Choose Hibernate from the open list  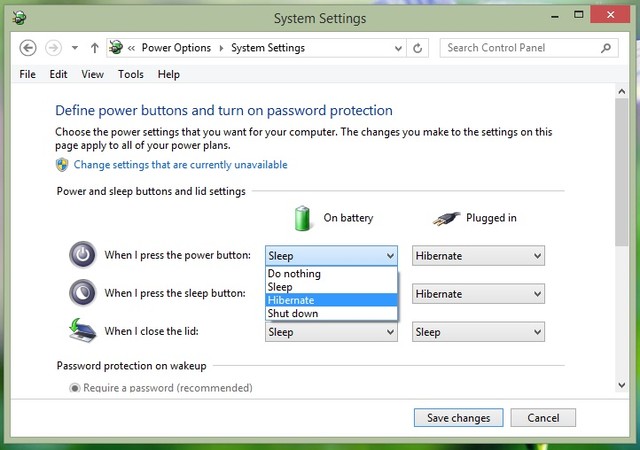(331, 300)
